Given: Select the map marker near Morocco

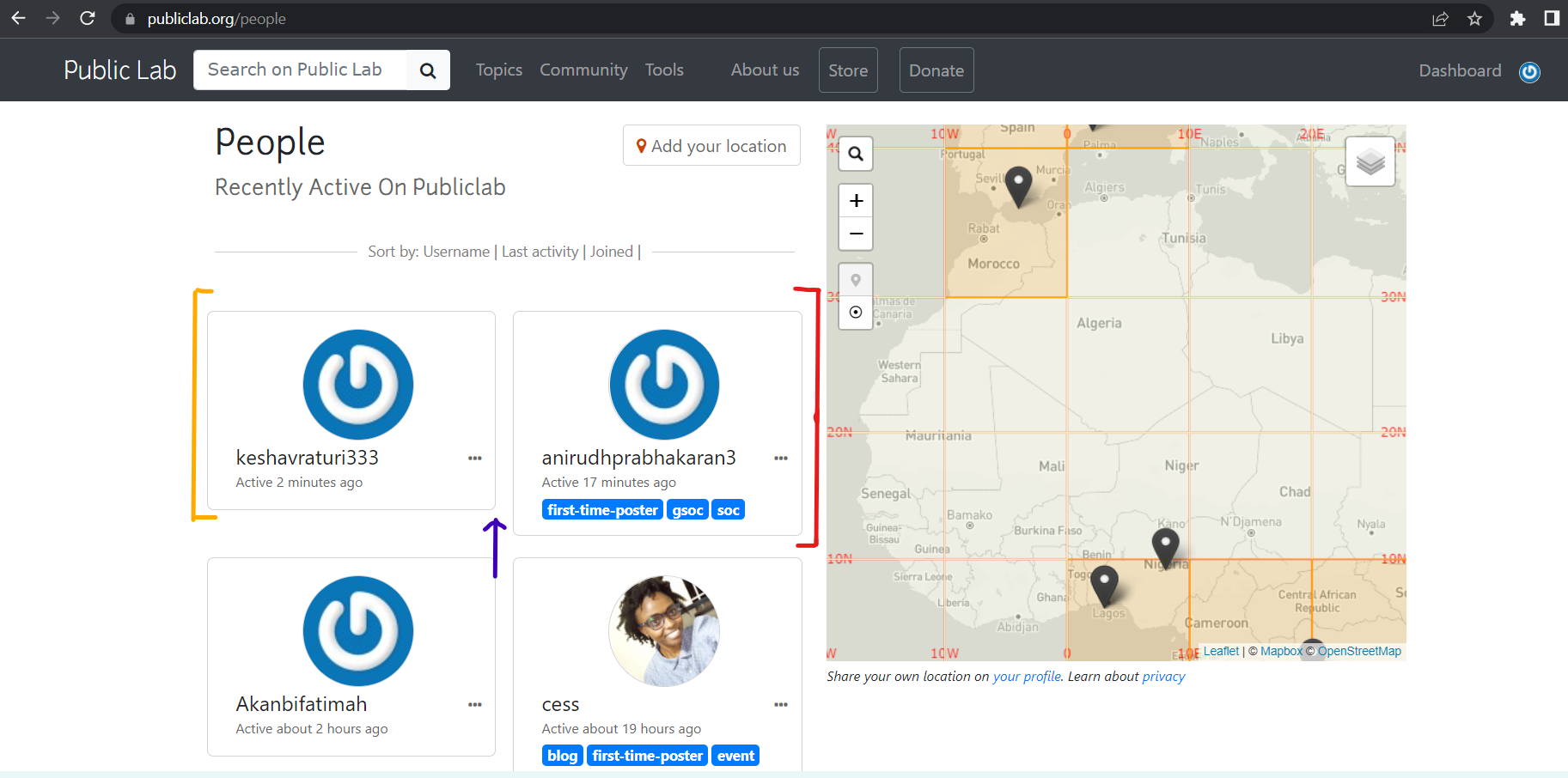Looking at the screenshot, I should click(x=1018, y=186).
